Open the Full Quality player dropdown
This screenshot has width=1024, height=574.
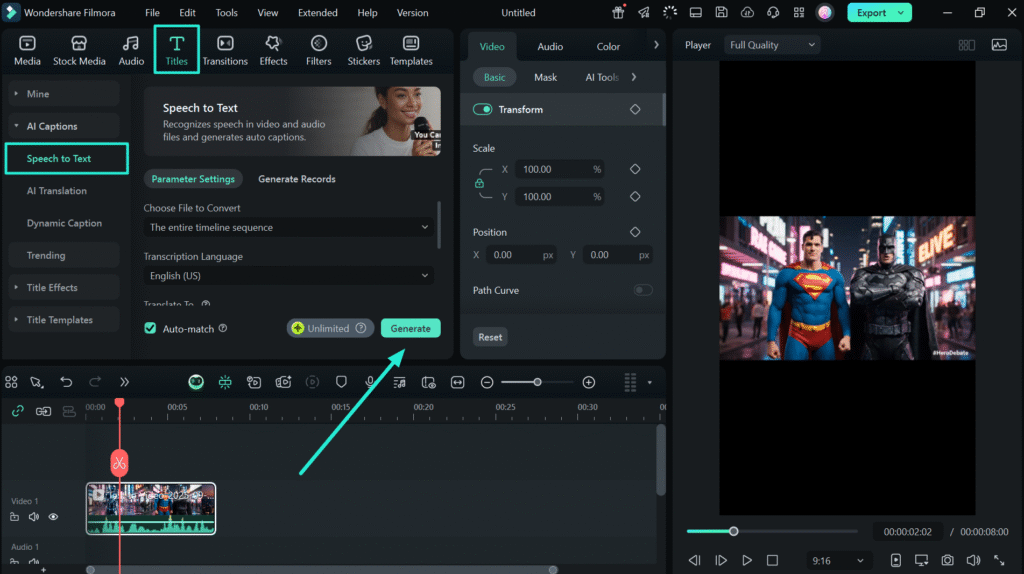click(x=772, y=45)
